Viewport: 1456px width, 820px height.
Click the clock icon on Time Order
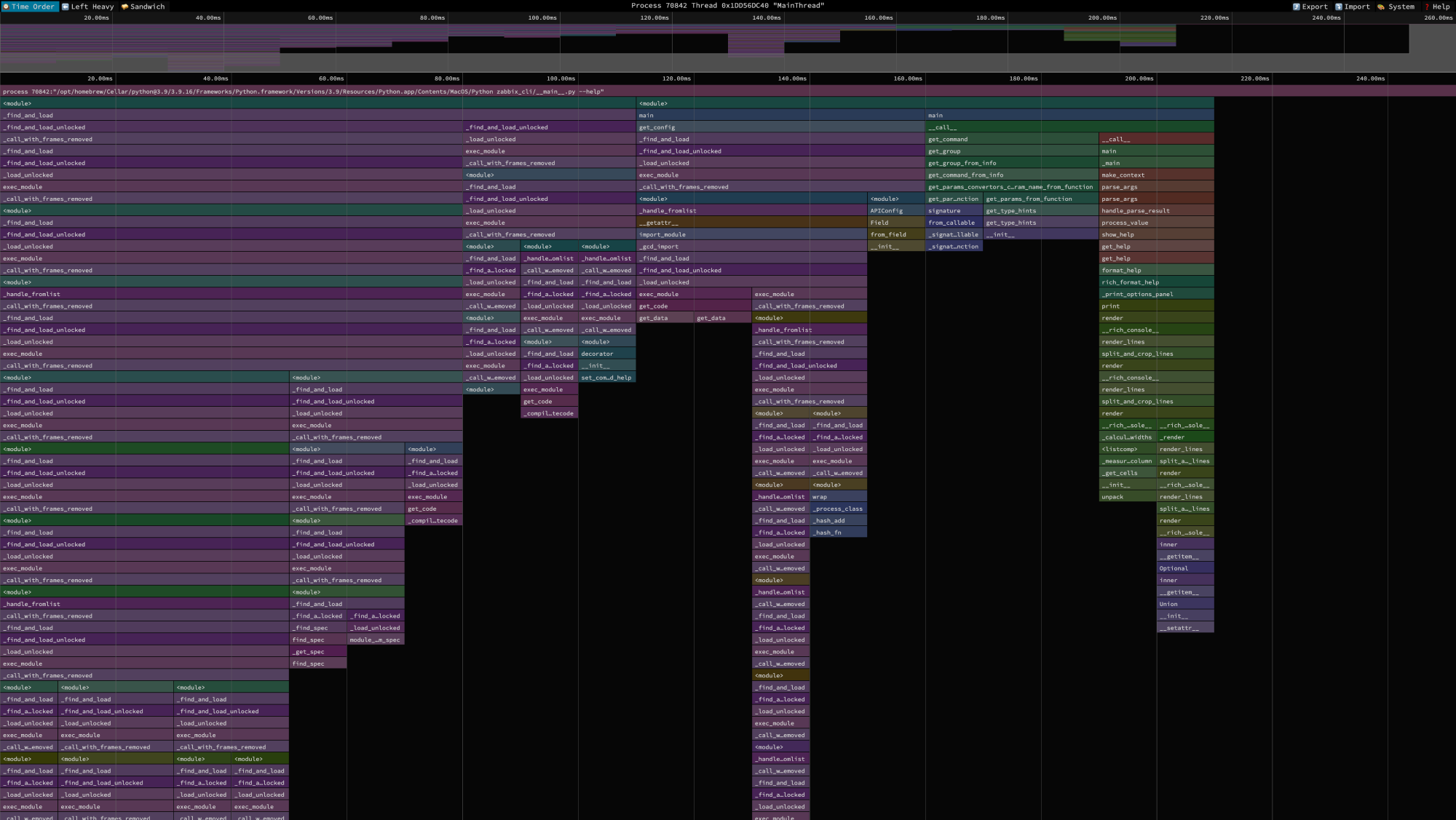point(6,7)
